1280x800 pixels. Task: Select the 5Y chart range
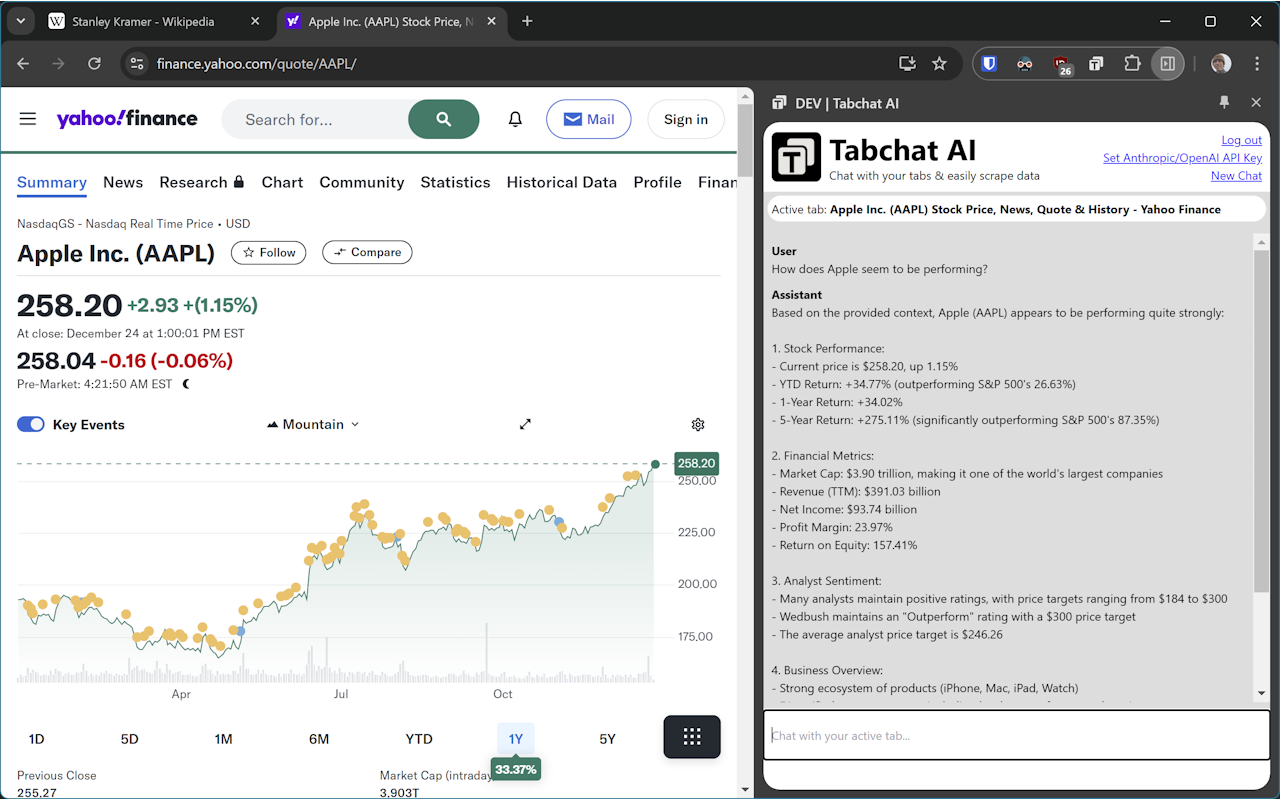(607, 739)
